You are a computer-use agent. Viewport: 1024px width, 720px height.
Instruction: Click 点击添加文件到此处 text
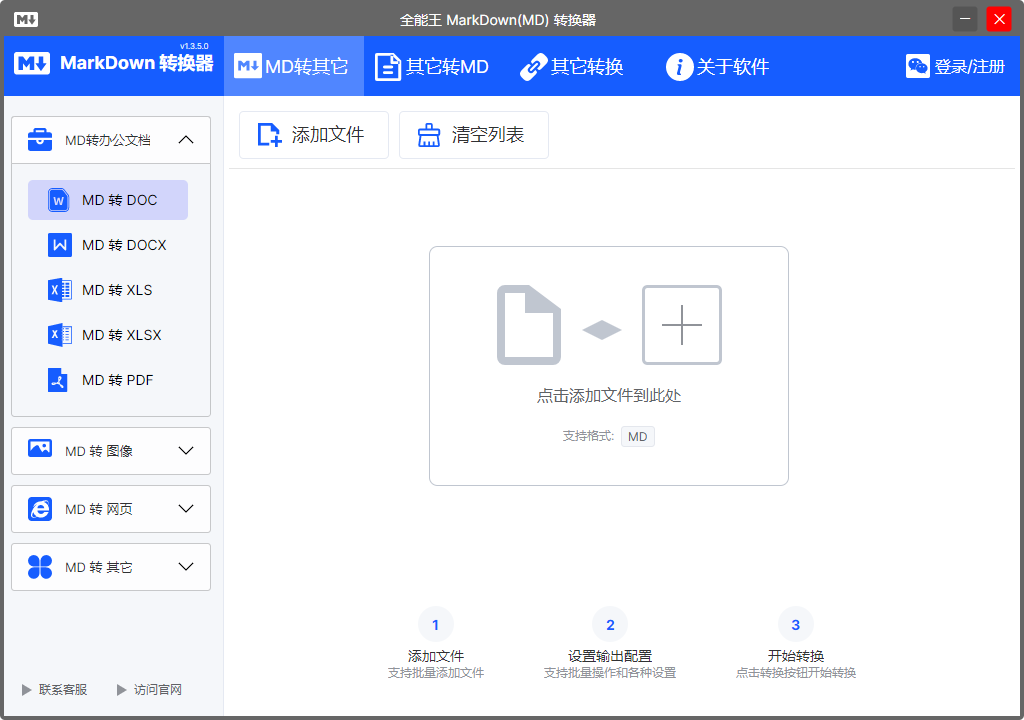point(609,395)
